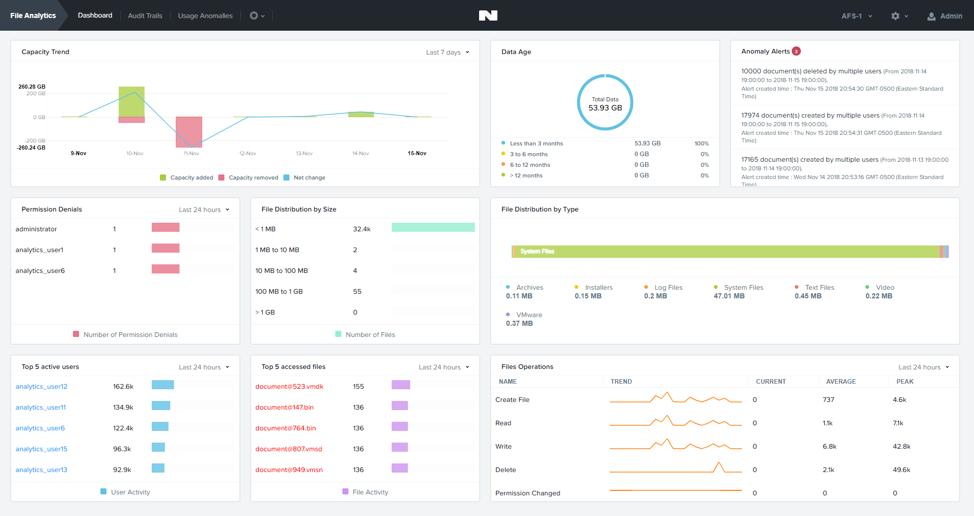The width and height of the screenshot is (974, 516).
Task: Open document0807.vmsd file link
Action: (289, 449)
